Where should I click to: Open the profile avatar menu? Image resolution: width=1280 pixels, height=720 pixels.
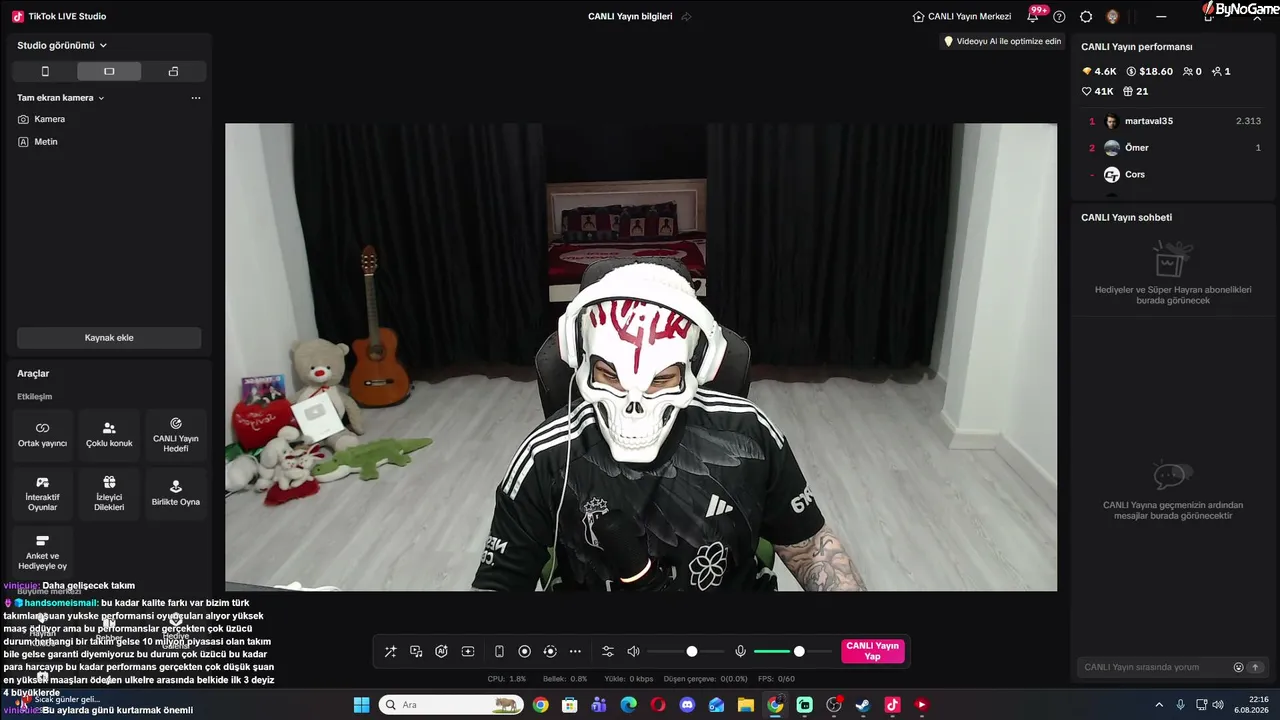(x=1112, y=16)
